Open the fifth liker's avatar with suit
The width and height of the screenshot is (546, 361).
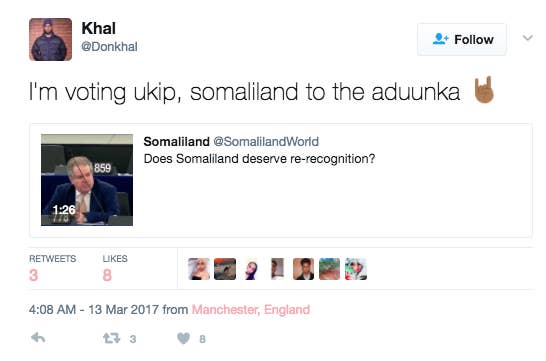point(303,269)
